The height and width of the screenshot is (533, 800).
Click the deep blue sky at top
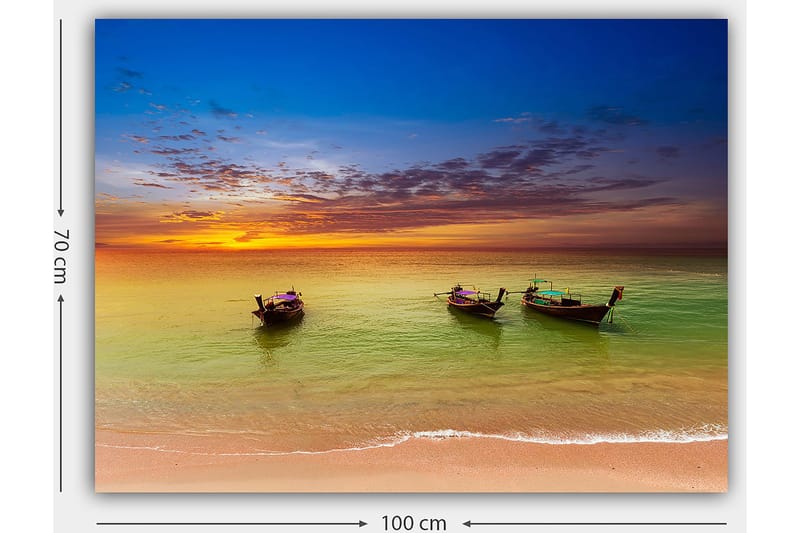(410, 50)
